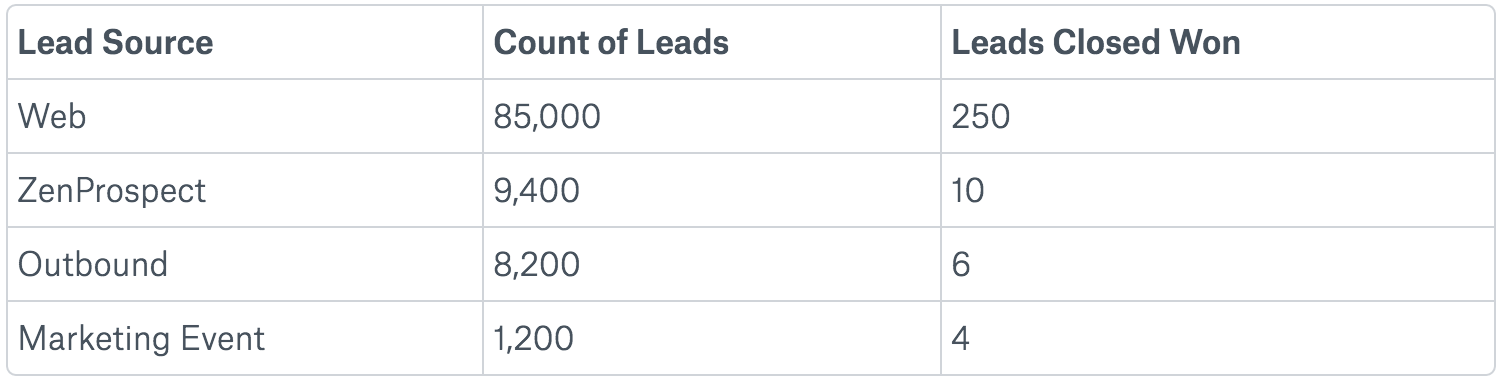The height and width of the screenshot is (384, 1504).
Task: Click the 10 closed won value
Action: [x=968, y=190]
